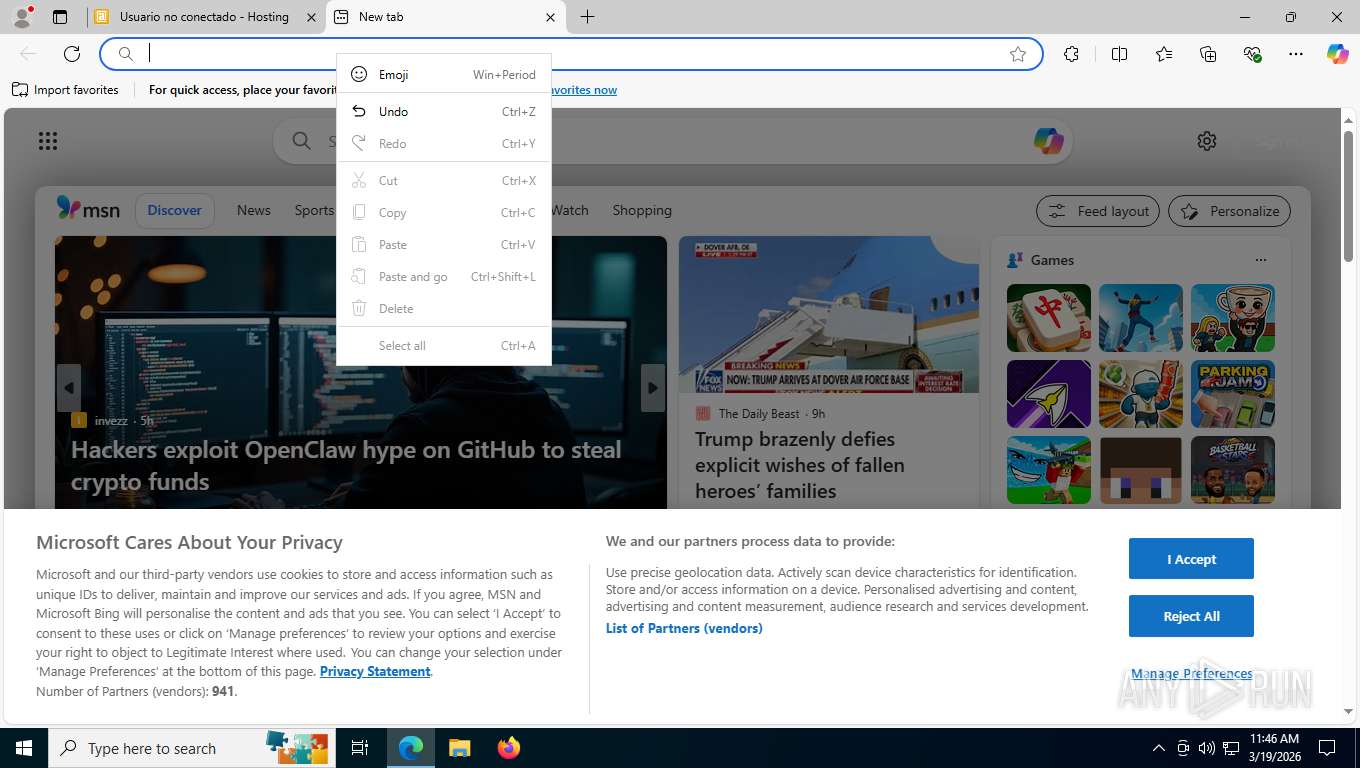This screenshot has height=768, width=1360.
Task: Click Copilot icon in search box
Action: pos(1048,141)
